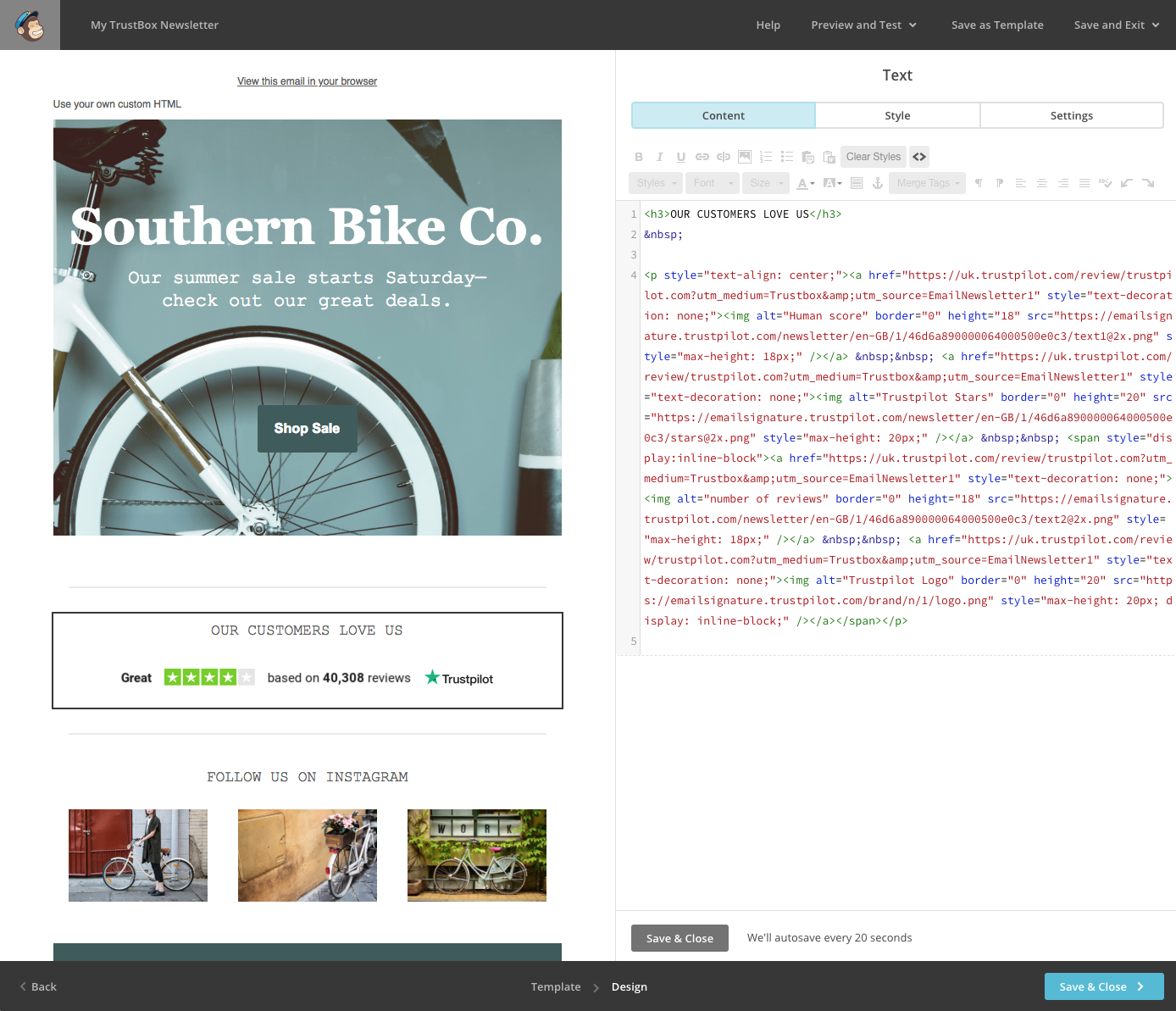
Task: Click the block quote lines icon
Action: [x=857, y=183]
